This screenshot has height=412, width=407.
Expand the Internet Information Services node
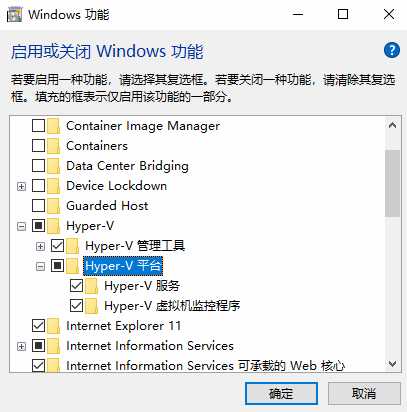pyautogui.click(x=21, y=346)
